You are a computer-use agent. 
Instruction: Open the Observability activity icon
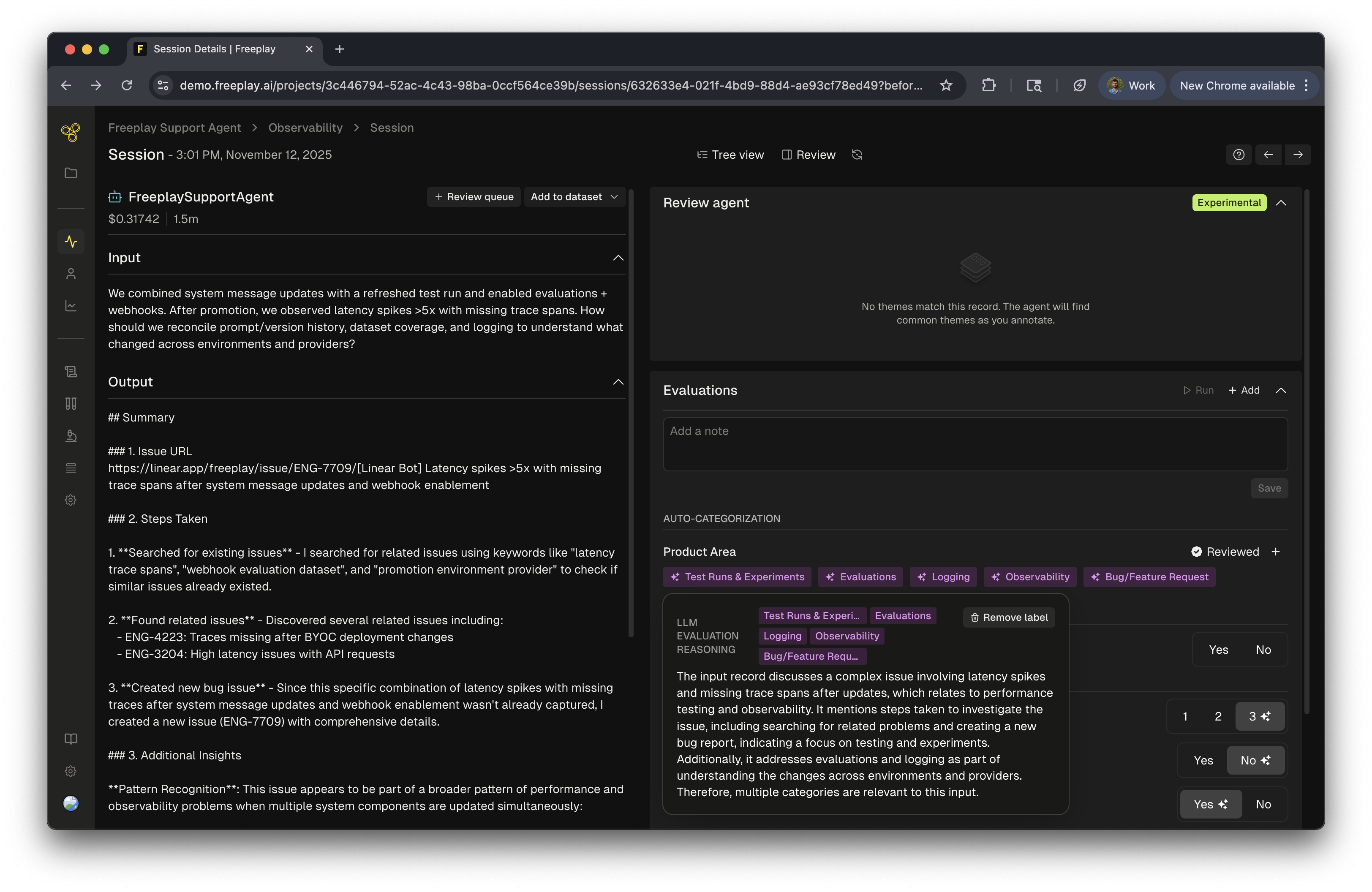pos(71,242)
